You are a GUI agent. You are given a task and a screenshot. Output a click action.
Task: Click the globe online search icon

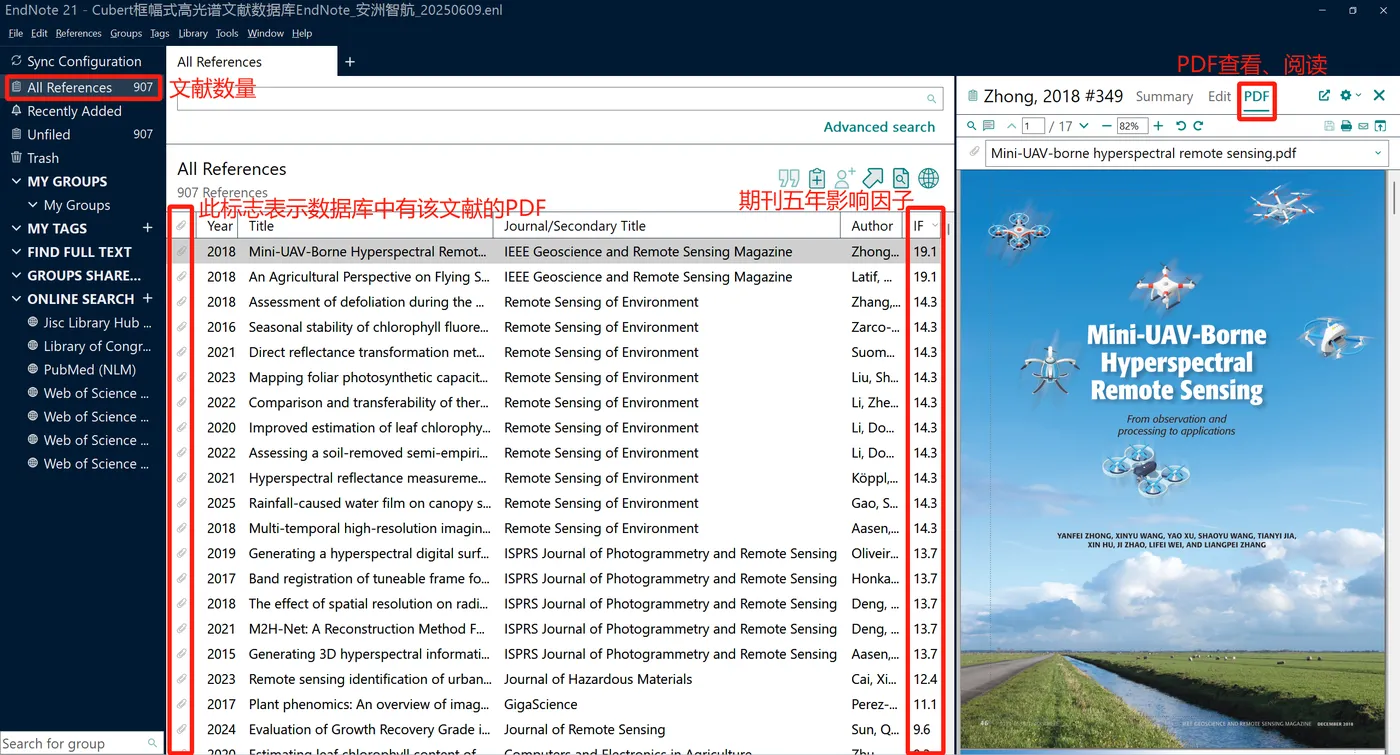[x=929, y=178]
